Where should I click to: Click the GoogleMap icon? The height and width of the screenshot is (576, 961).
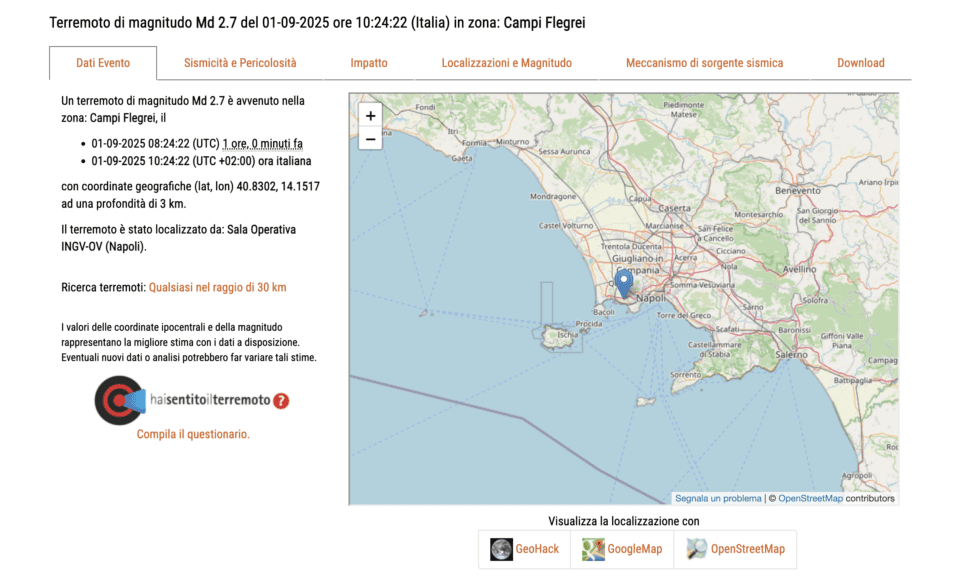[x=594, y=549]
